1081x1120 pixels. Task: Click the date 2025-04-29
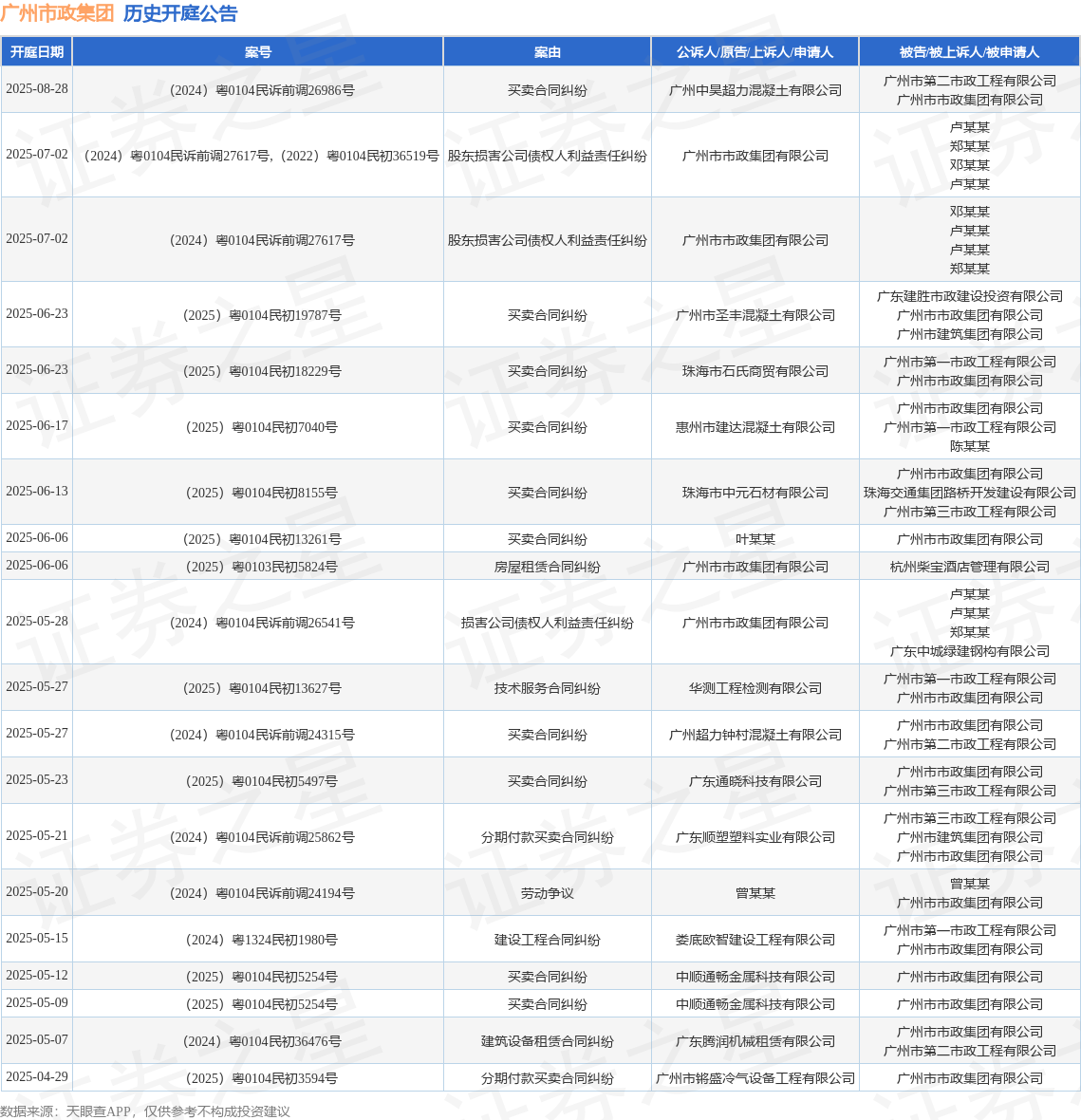(x=37, y=1078)
